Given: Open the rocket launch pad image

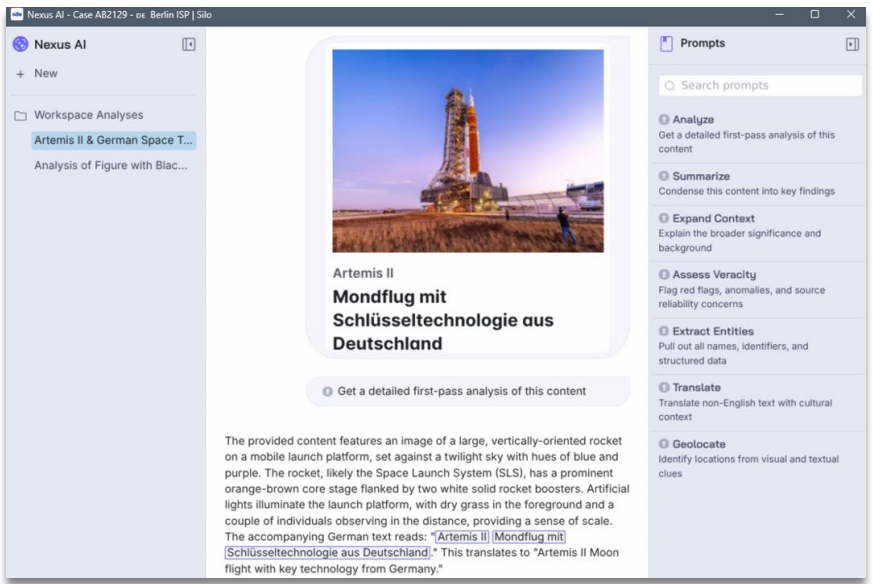Looking at the screenshot, I should coord(468,151).
